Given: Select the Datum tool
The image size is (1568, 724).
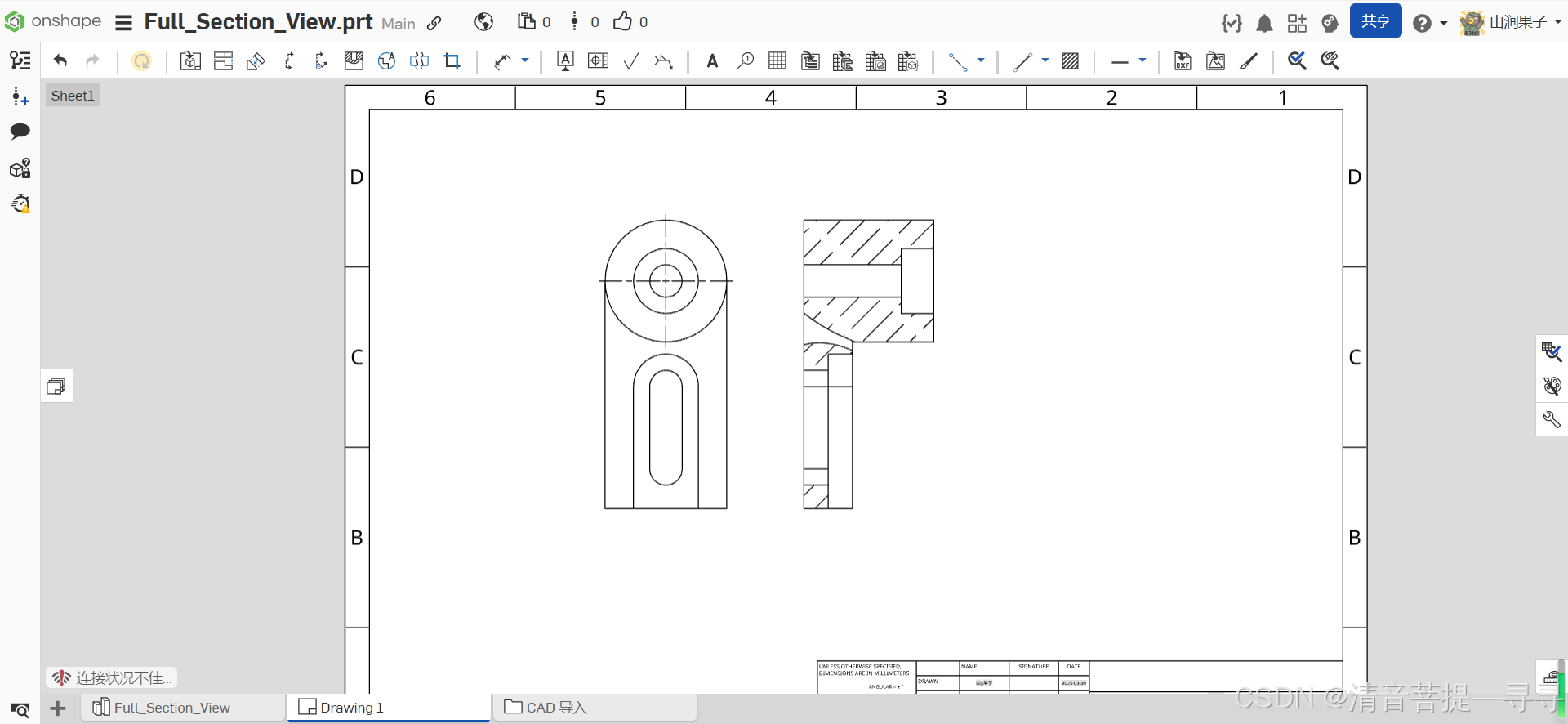Looking at the screenshot, I should point(565,60).
